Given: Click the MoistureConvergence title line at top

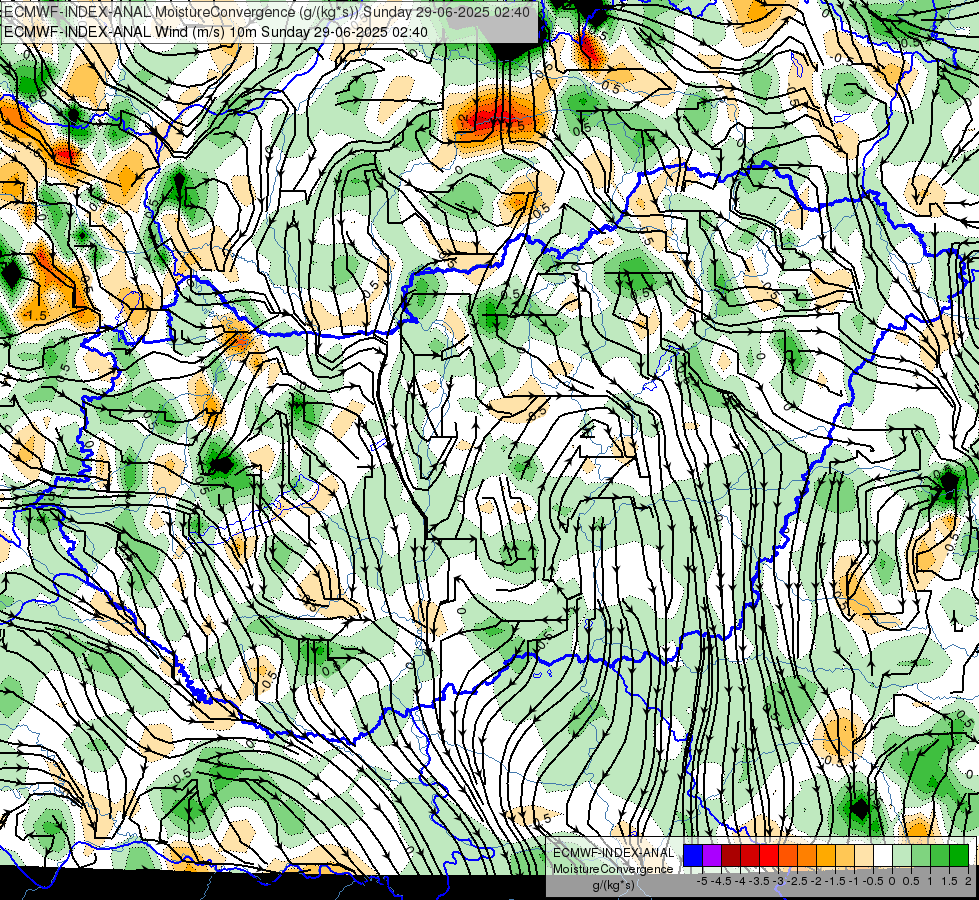Looking at the screenshot, I should pyautogui.click(x=267, y=12).
